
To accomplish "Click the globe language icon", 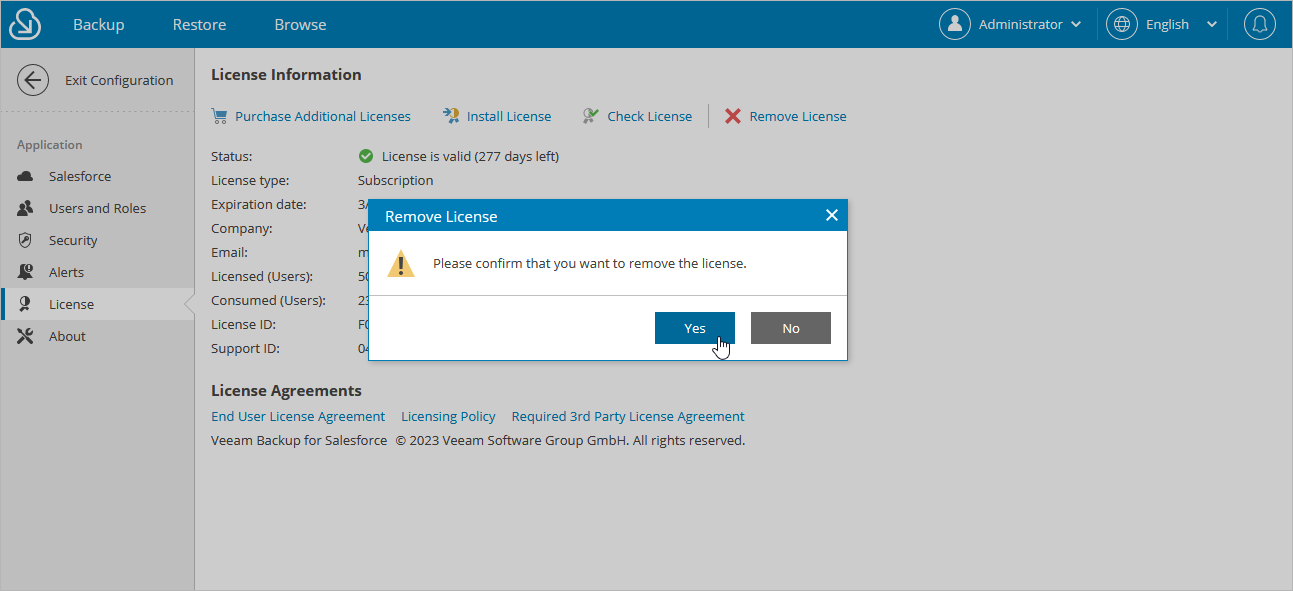I will 1122,24.
